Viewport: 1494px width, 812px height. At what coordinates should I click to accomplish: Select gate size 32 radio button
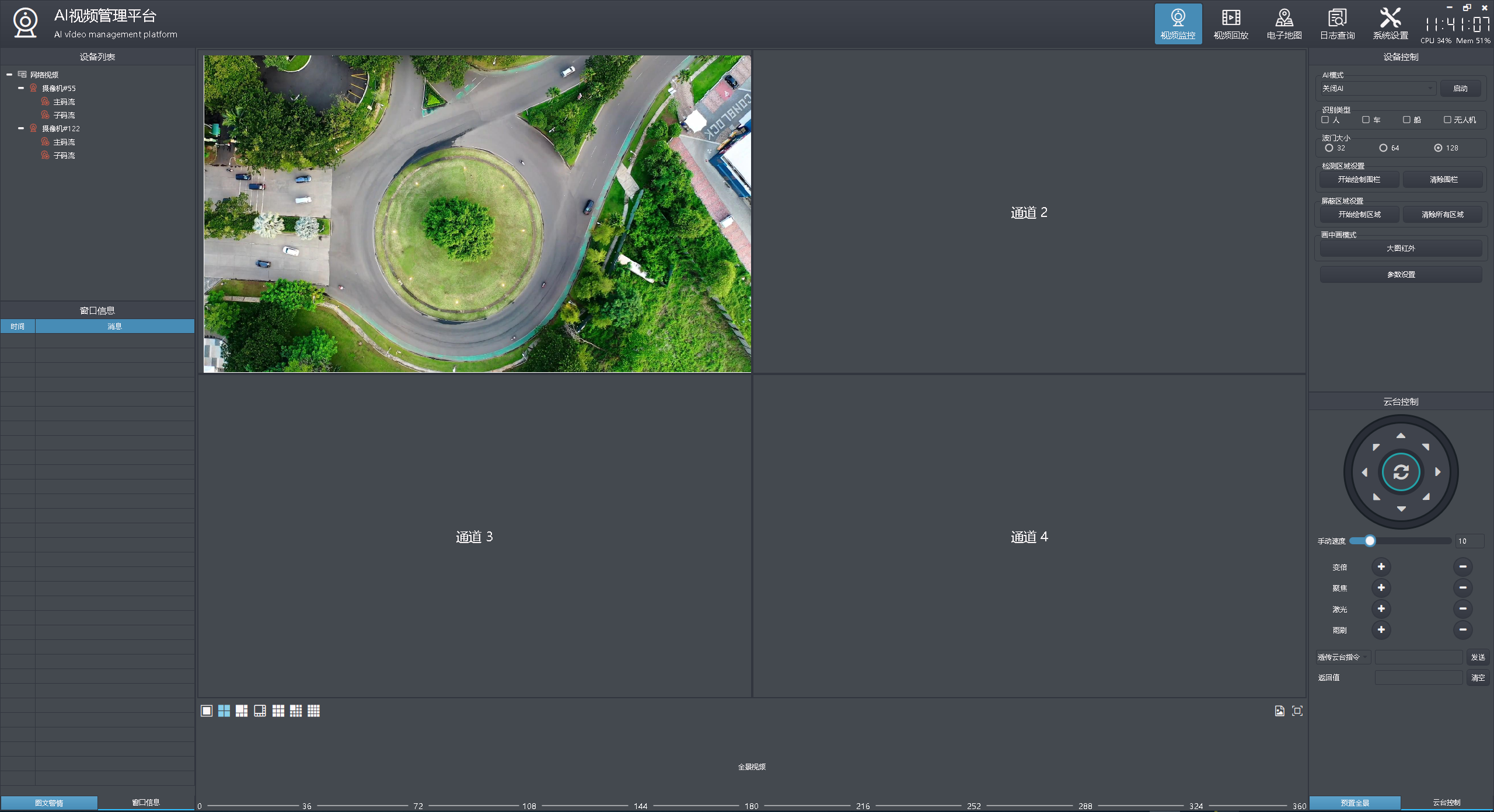pyautogui.click(x=1329, y=148)
